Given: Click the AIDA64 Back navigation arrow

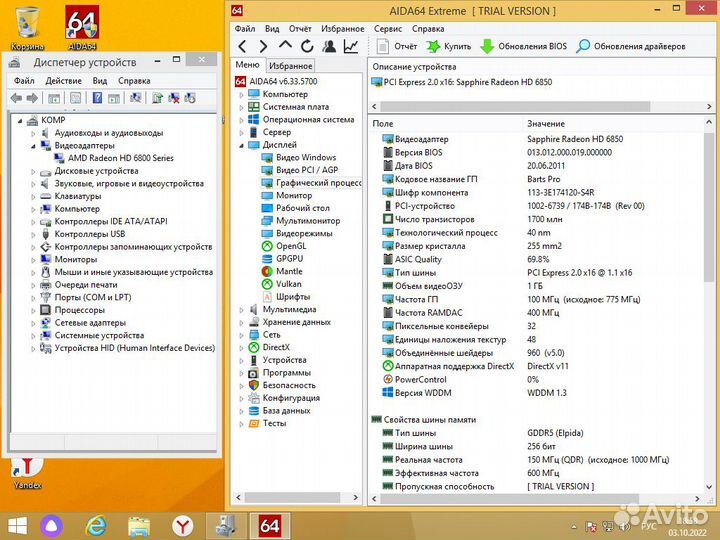Looking at the screenshot, I should point(241,46).
